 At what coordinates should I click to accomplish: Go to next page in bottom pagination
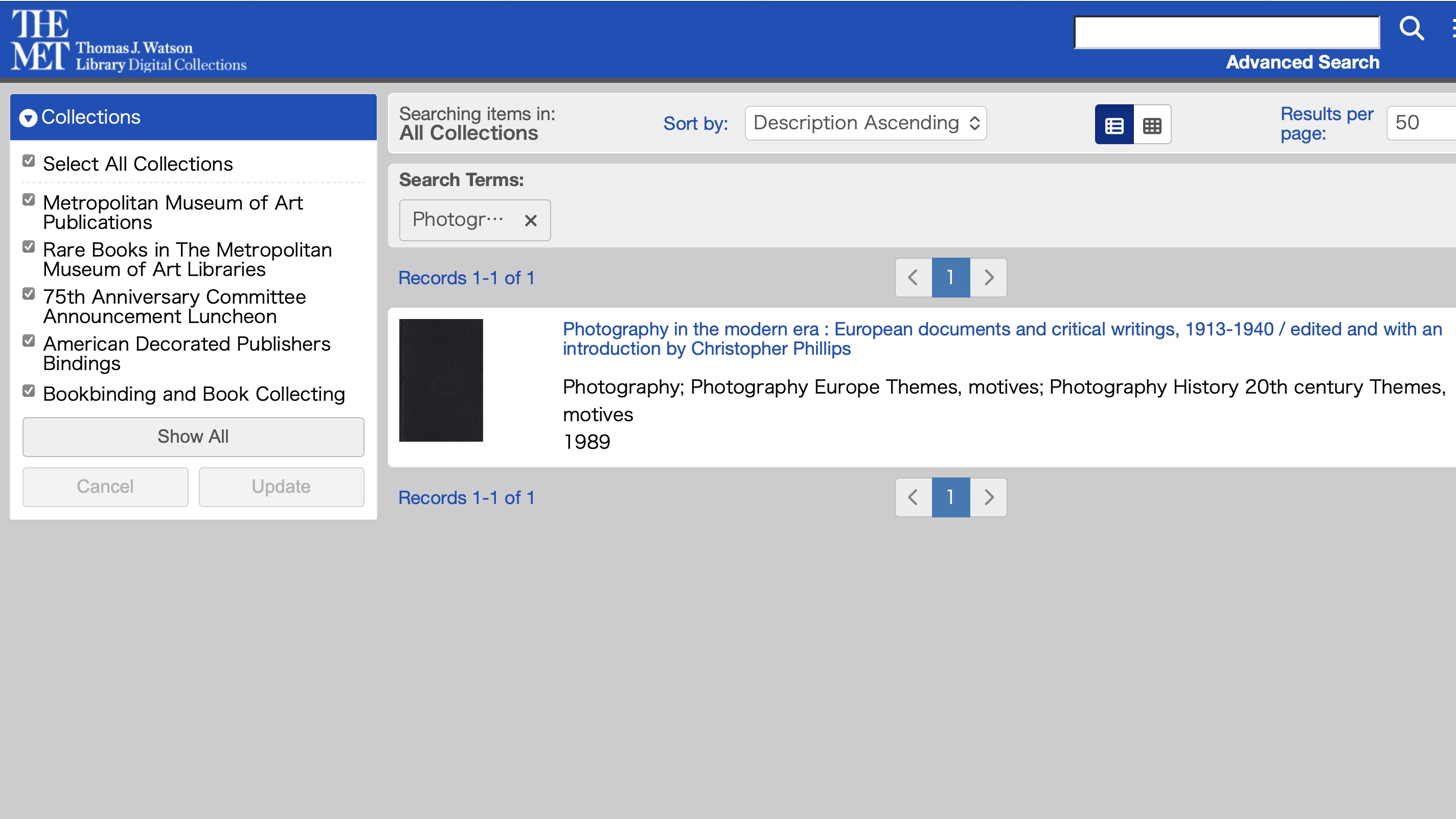989,497
